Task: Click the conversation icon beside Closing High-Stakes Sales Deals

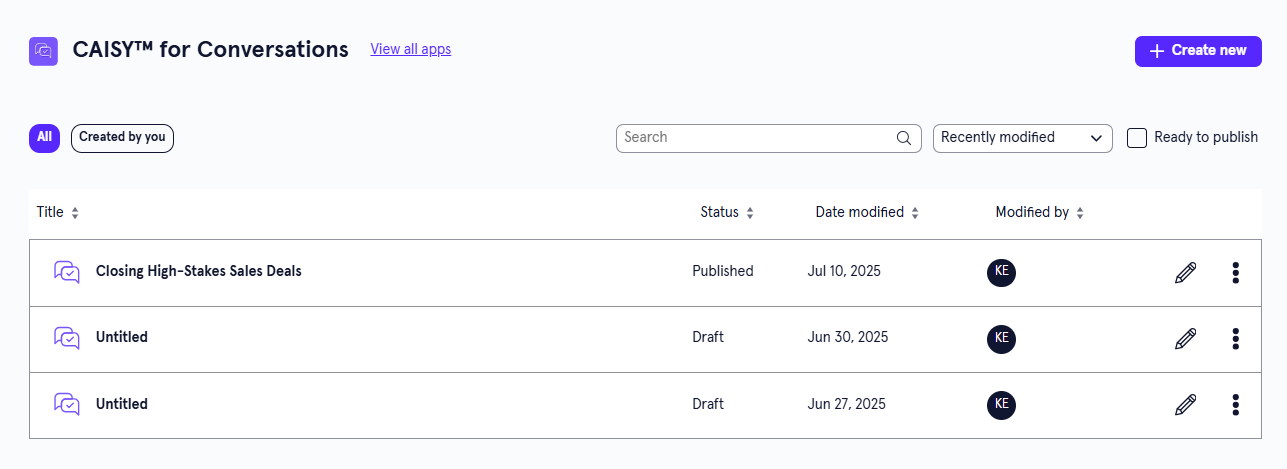Action: [67, 272]
